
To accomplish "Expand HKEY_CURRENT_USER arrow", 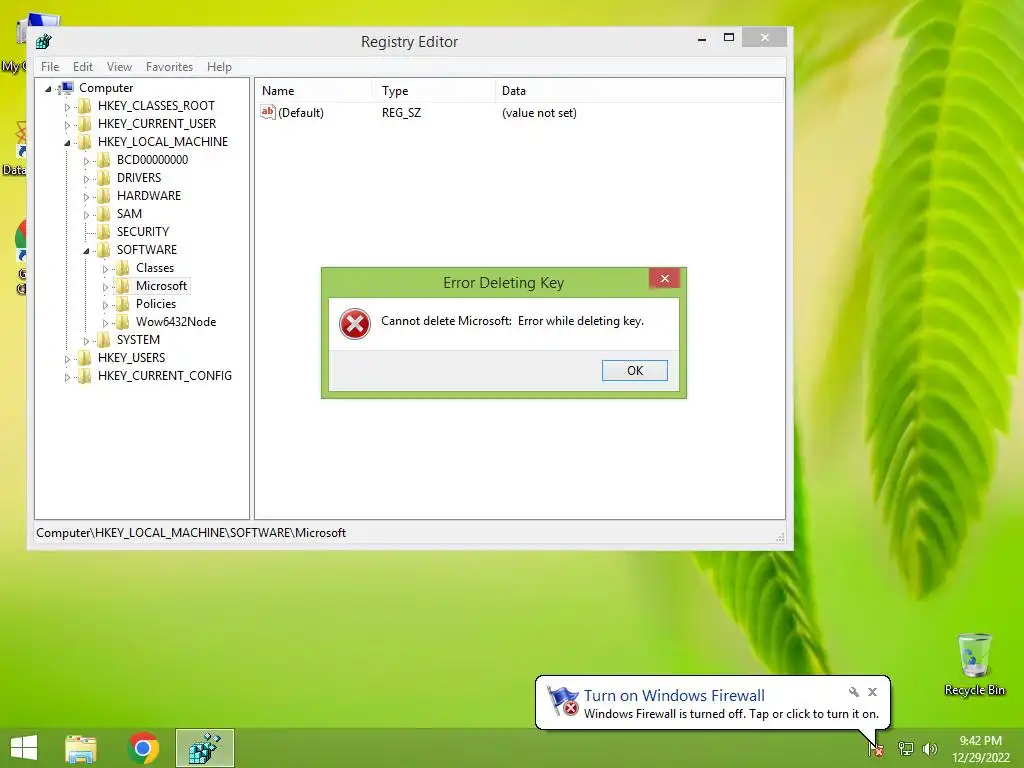I will point(67,125).
